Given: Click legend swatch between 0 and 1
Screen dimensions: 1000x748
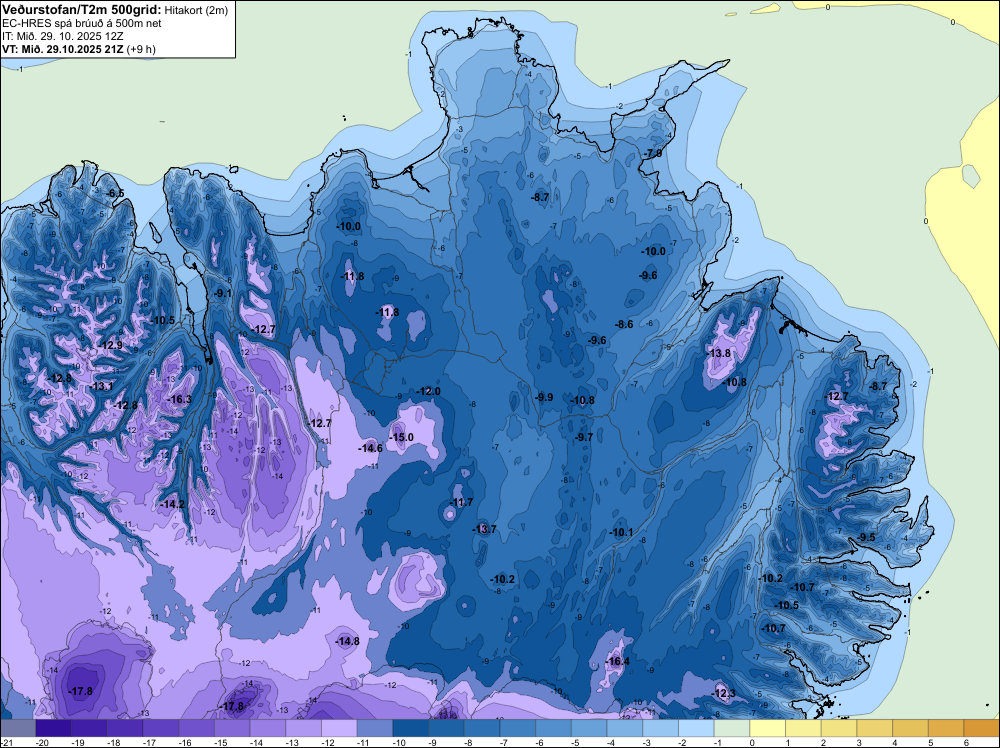Looking at the screenshot, I should 768,728.
